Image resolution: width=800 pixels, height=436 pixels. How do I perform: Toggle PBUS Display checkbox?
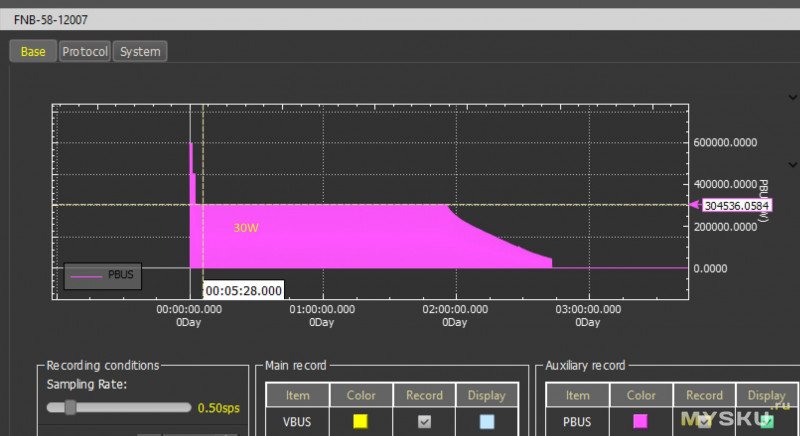pyautogui.click(x=767, y=422)
